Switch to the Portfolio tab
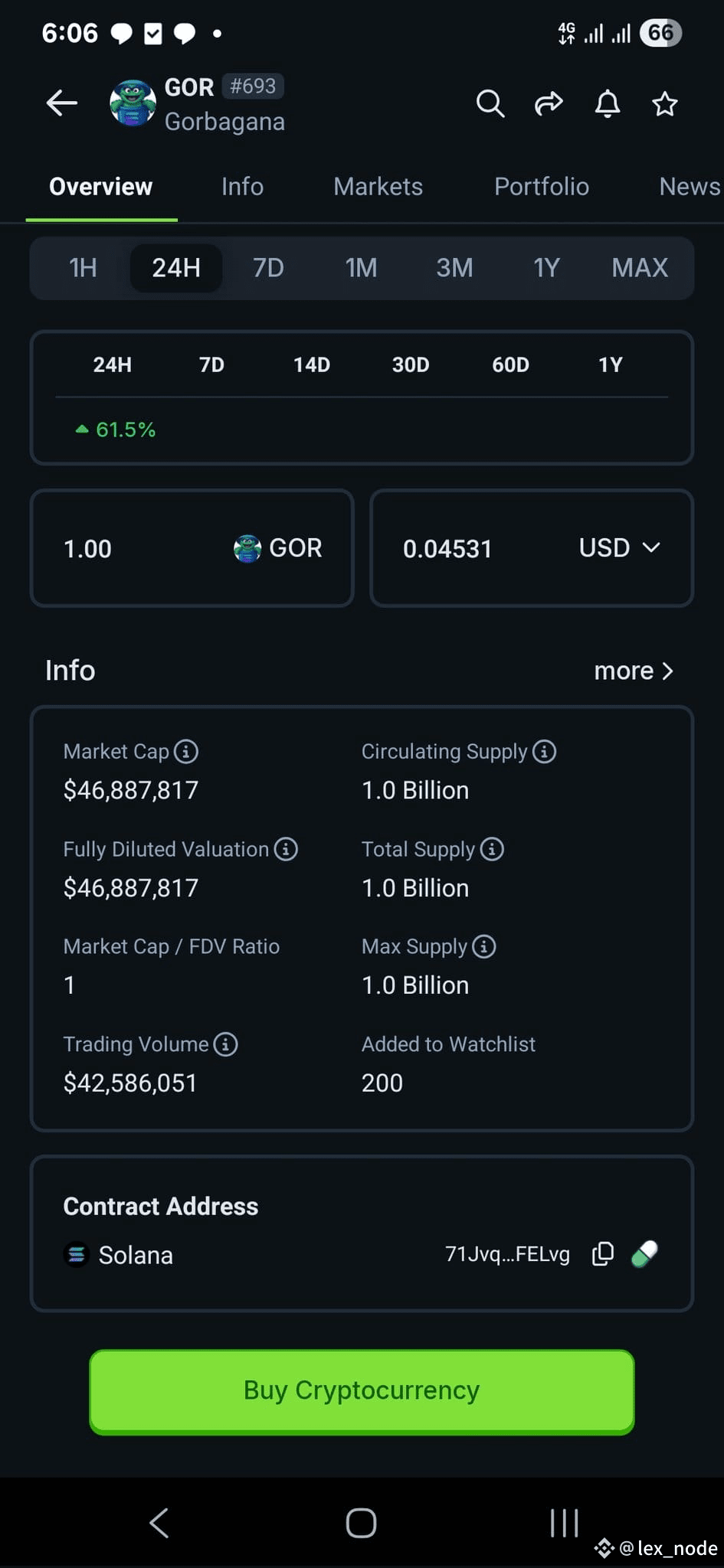This screenshot has width=724, height=1568. point(542,186)
